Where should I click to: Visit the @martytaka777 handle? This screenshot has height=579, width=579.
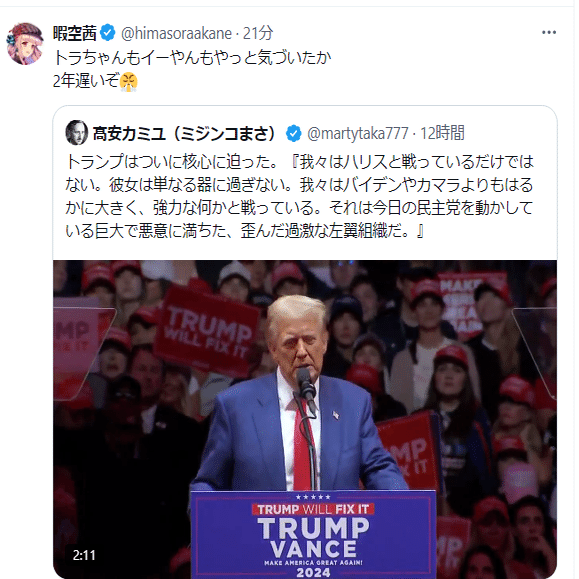pos(357,134)
